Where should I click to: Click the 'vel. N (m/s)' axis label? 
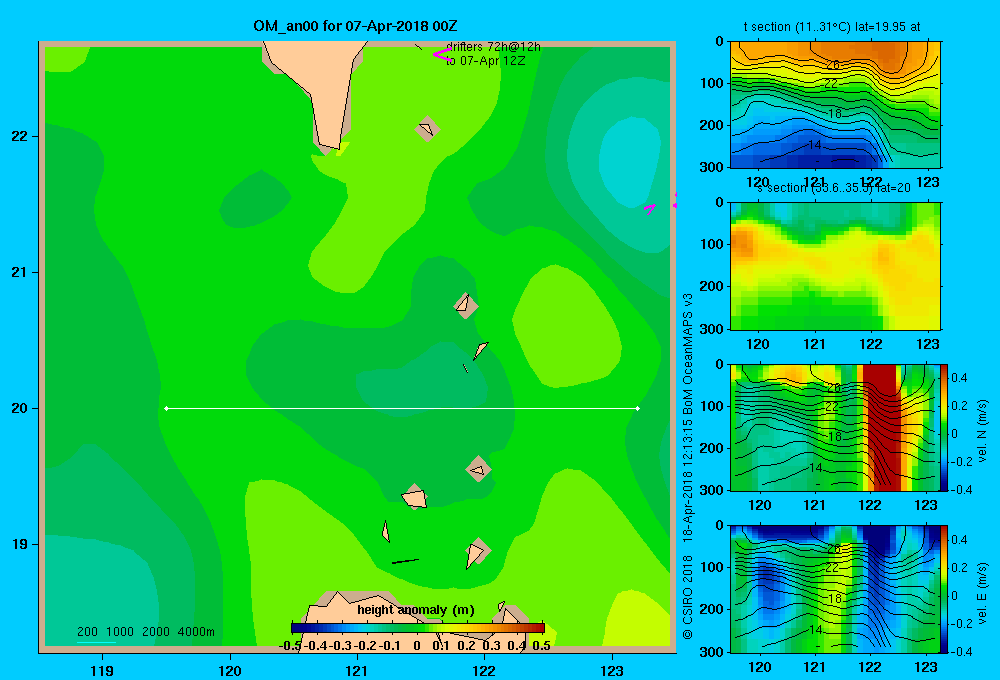pos(983,431)
